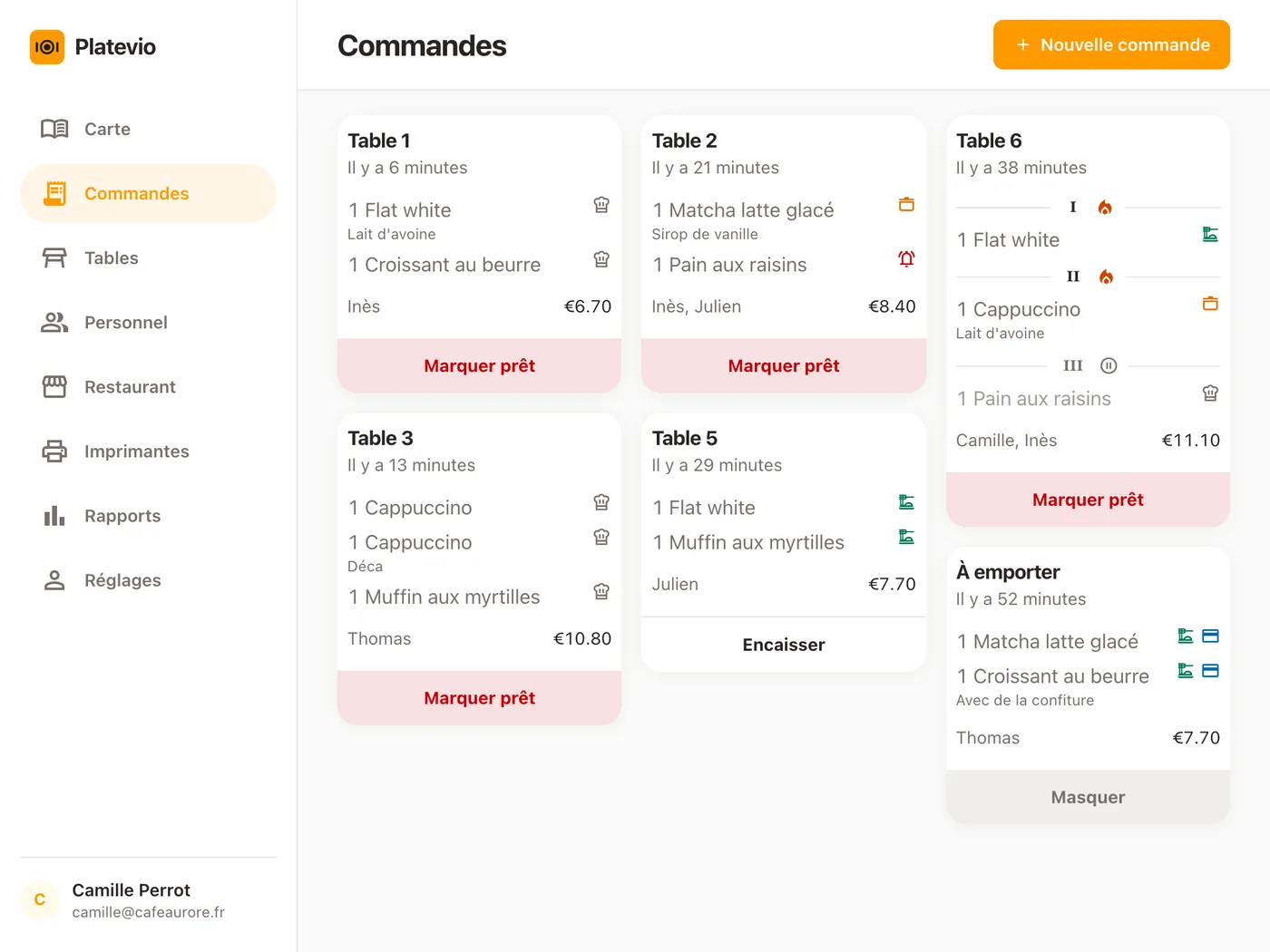Click the pause icon on Table 6 course III
Screen dimensions: 1270x952
pyautogui.click(x=1109, y=366)
